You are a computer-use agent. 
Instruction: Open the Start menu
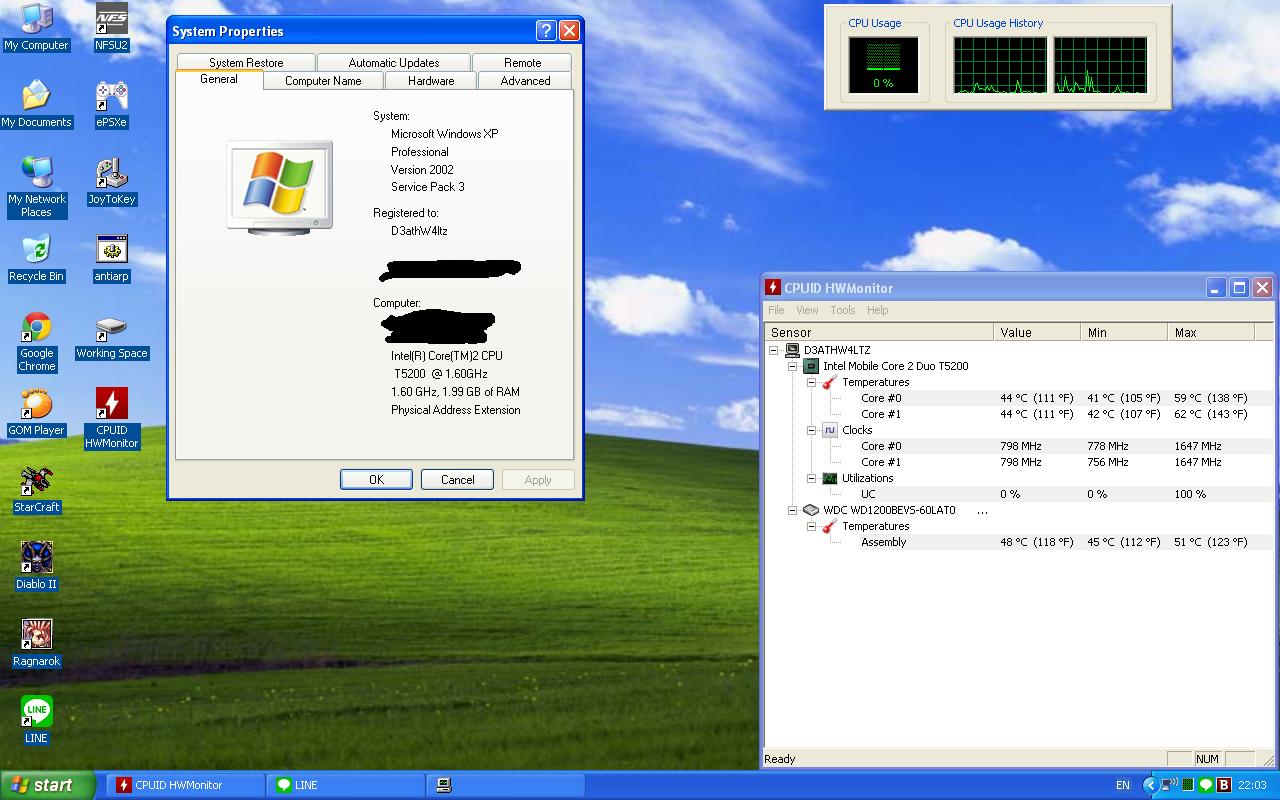pyautogui.click(x=48, y=785)
